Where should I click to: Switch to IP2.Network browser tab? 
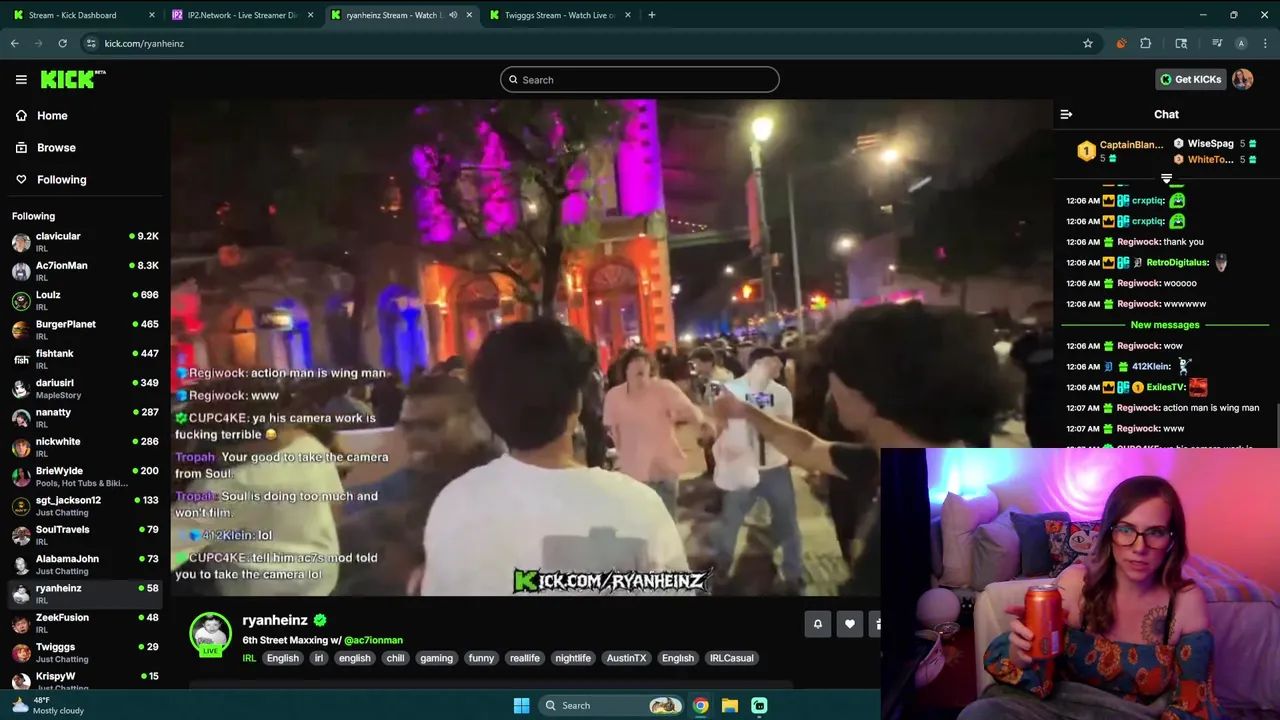pyautogui.click(x=241, y=15)
